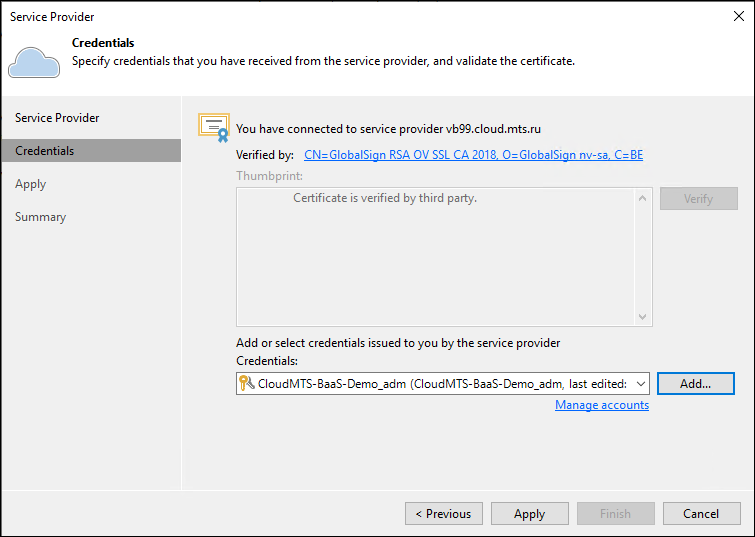Click the key icon in Credentials field
The width and height of the screenshot is (755, 537).
pyautogui.click(x=247, y=383)
